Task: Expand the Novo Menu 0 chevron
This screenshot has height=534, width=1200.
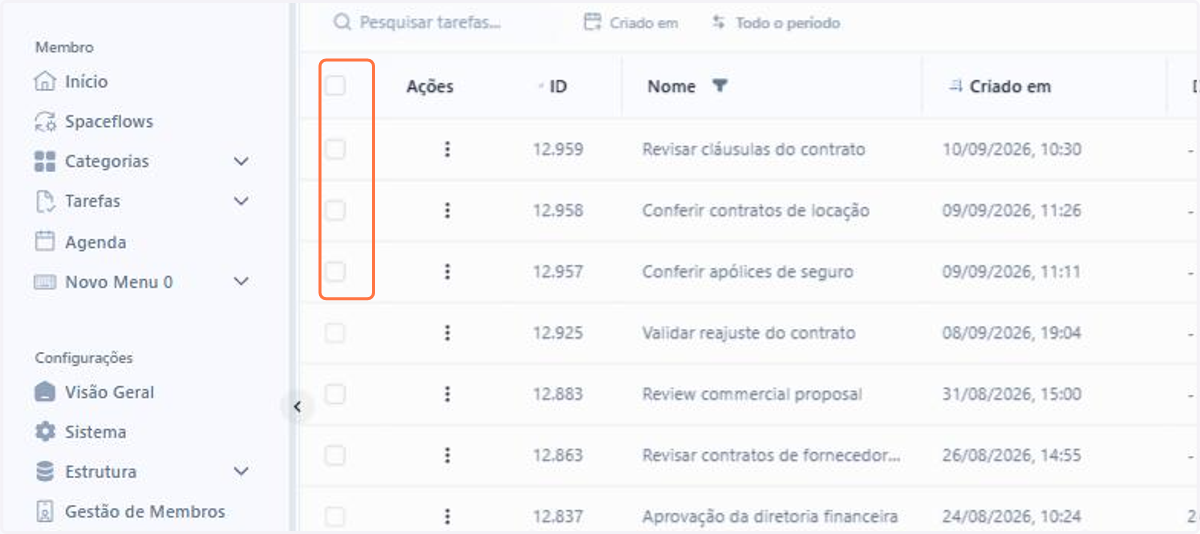Action: pyautogui.click(x=240, y=282)
